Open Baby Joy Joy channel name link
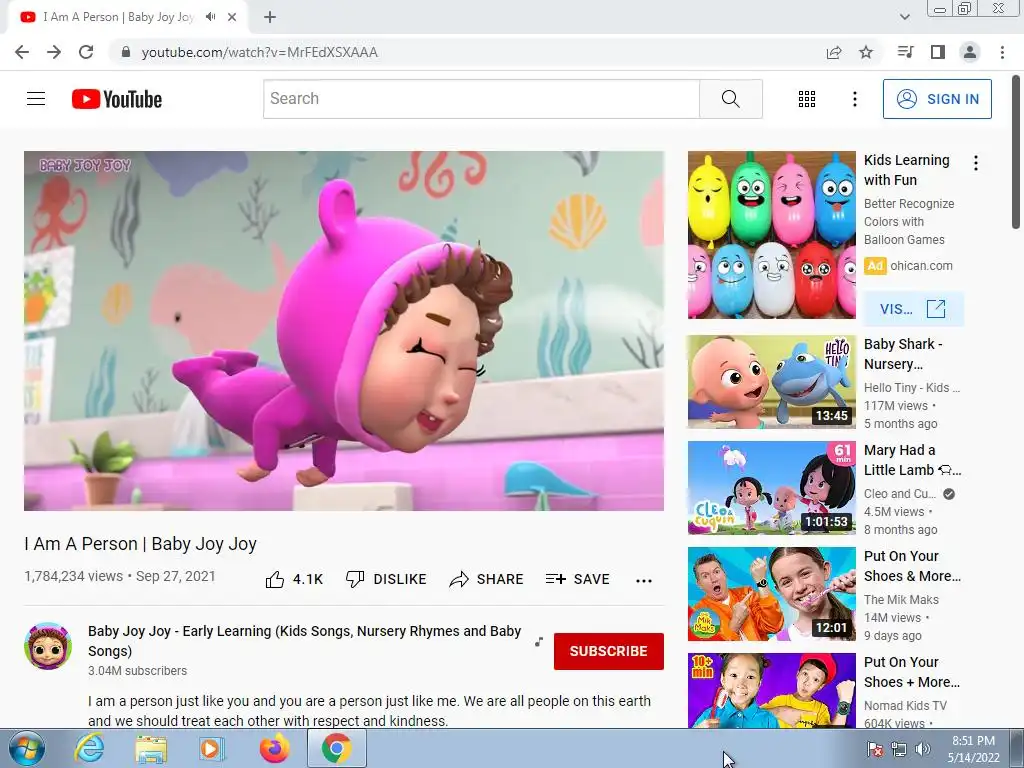 click(x=304, y=641)
